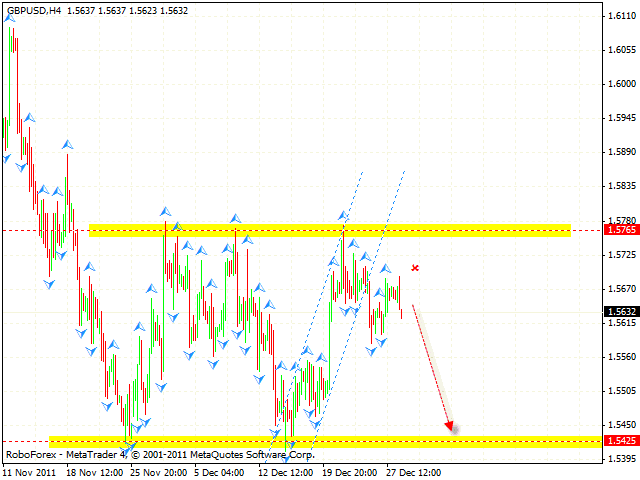Click the 1.5505 price axis label
640x480 pixels.
point(622,391)
